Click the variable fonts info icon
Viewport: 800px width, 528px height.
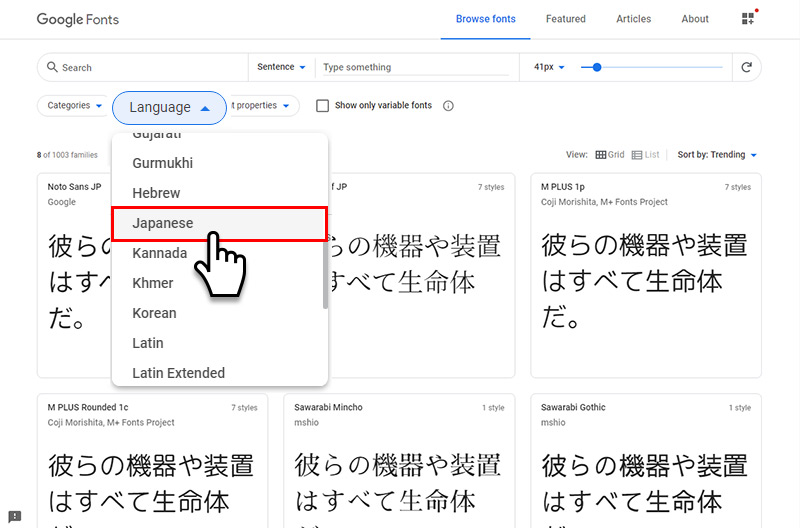point(448,106)
